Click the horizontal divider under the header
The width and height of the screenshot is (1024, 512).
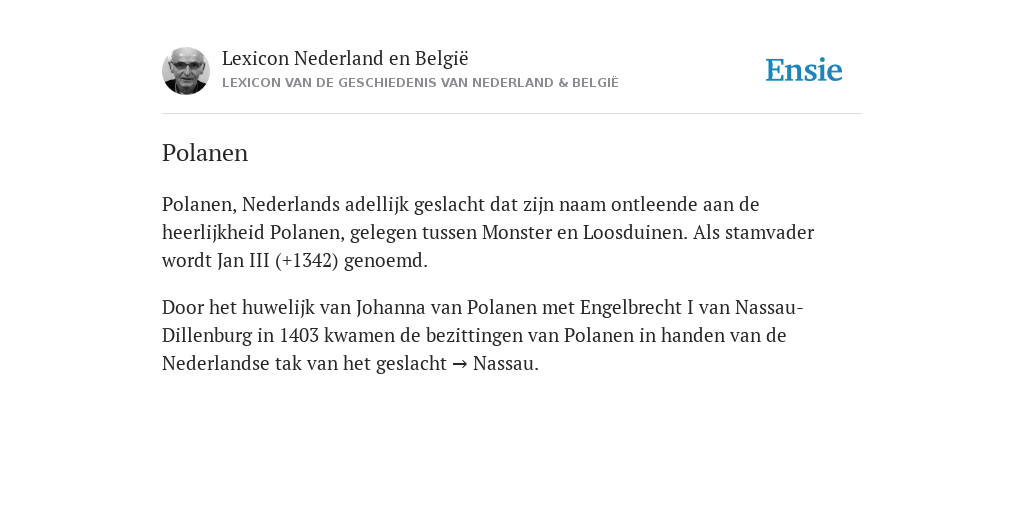512,114
